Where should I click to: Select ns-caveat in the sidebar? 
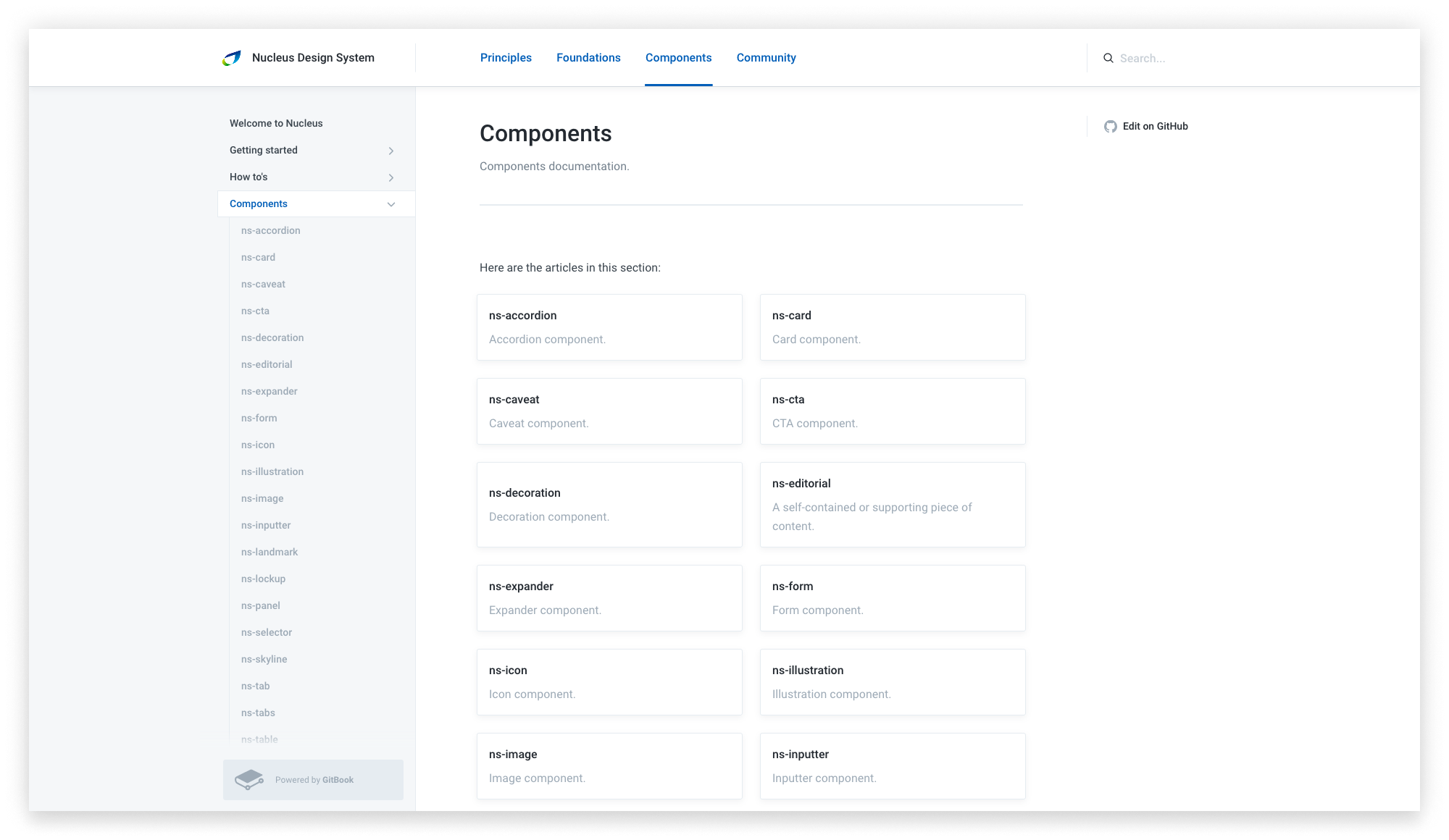coord(263,284)
